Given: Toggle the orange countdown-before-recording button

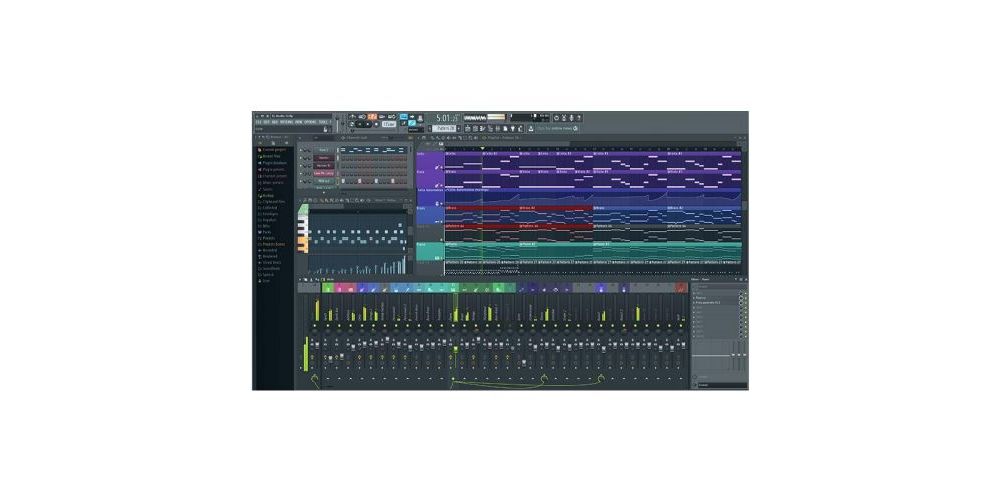Looking at the screenshot, I should tap(372, 116).
